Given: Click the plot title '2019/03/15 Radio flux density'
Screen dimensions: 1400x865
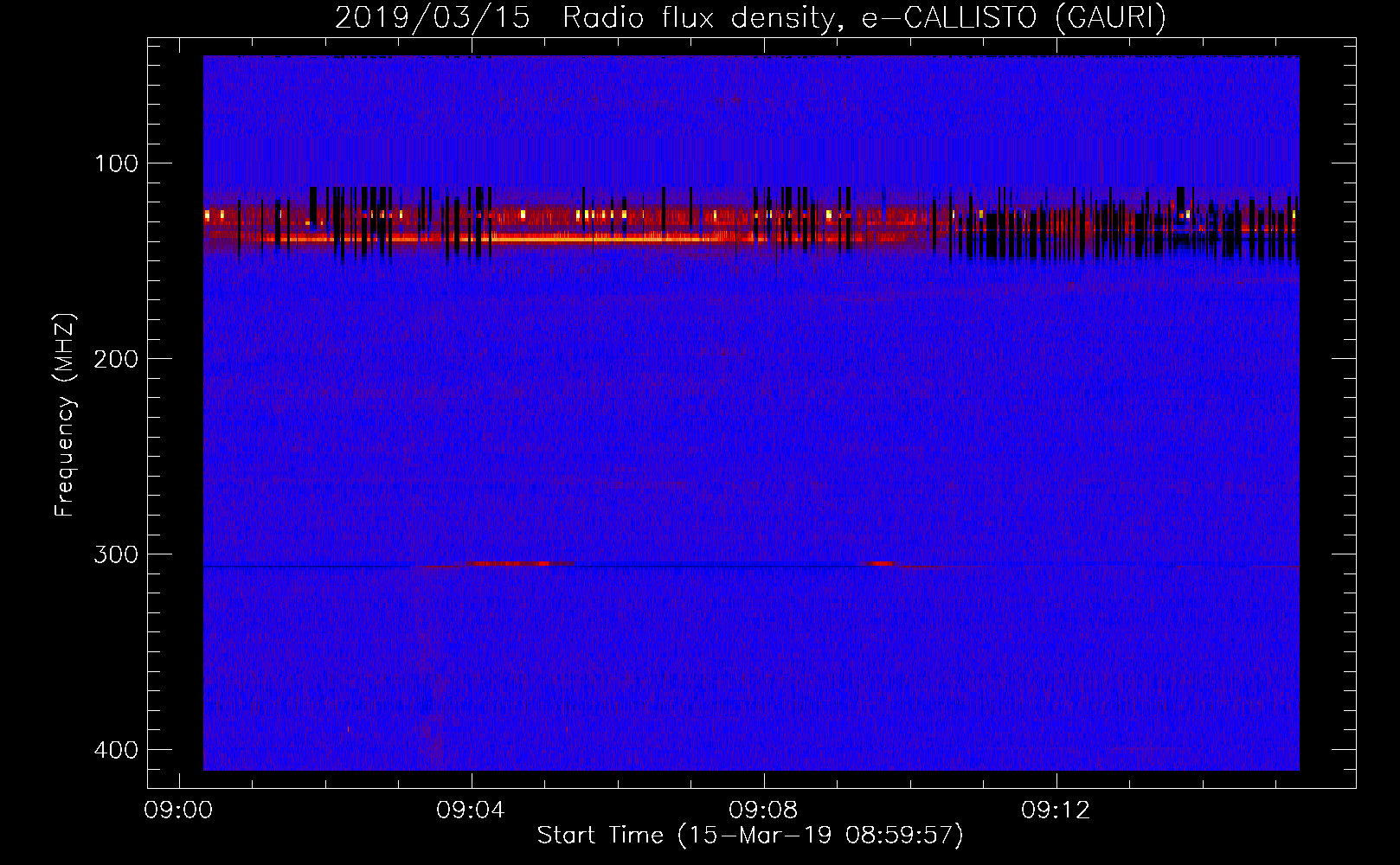Looking at the screenshot, I should coord(588,18).
